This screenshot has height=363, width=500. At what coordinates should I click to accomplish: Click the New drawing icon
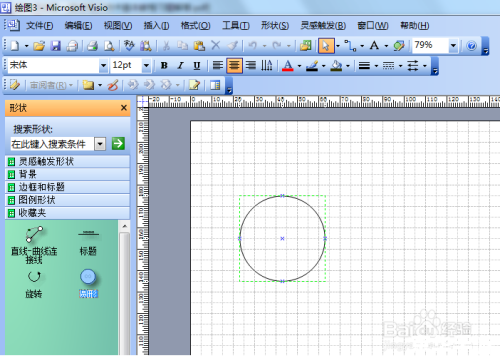point(15,46)
